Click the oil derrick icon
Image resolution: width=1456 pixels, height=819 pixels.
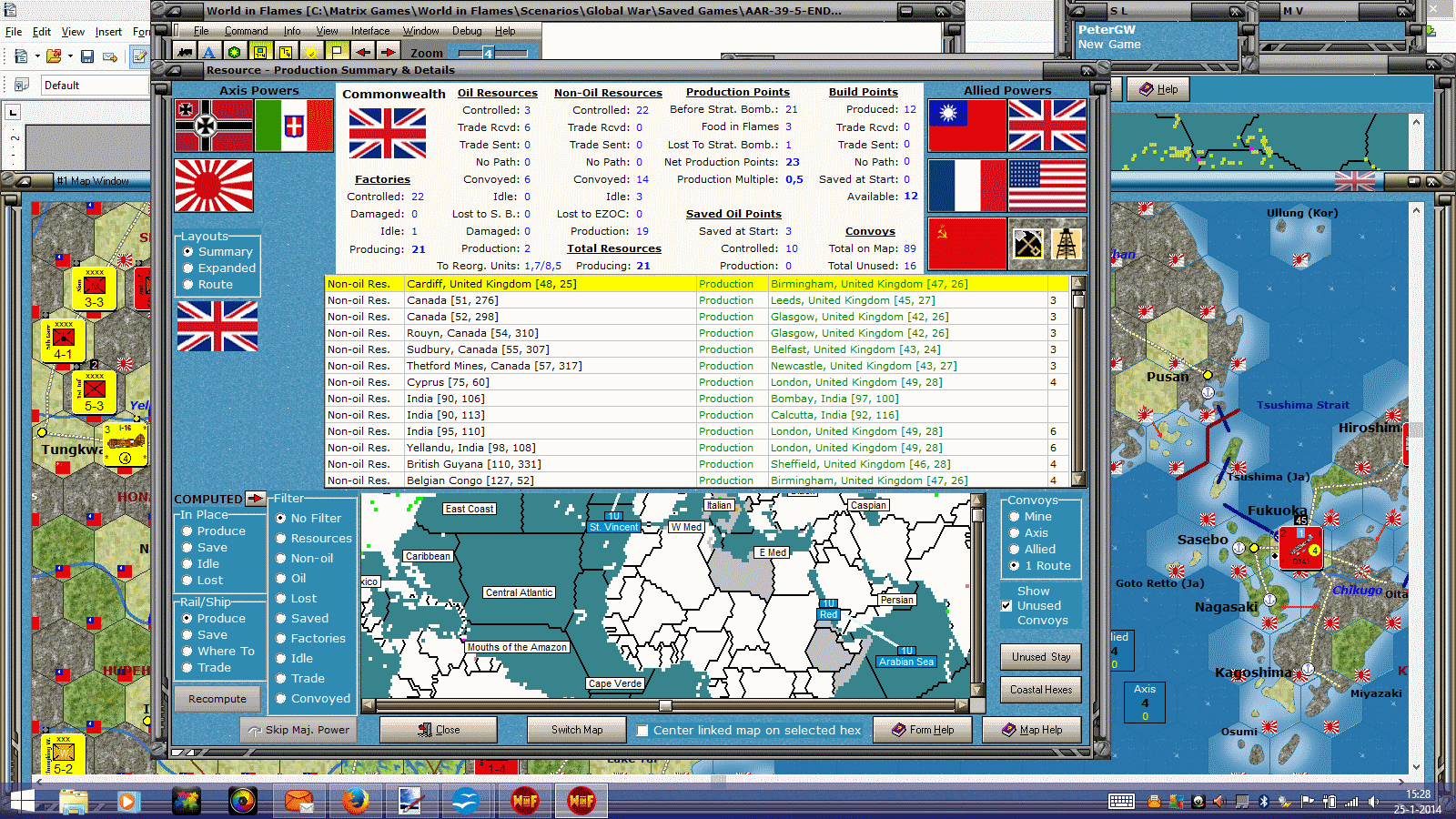click(x=1067, y=243)
